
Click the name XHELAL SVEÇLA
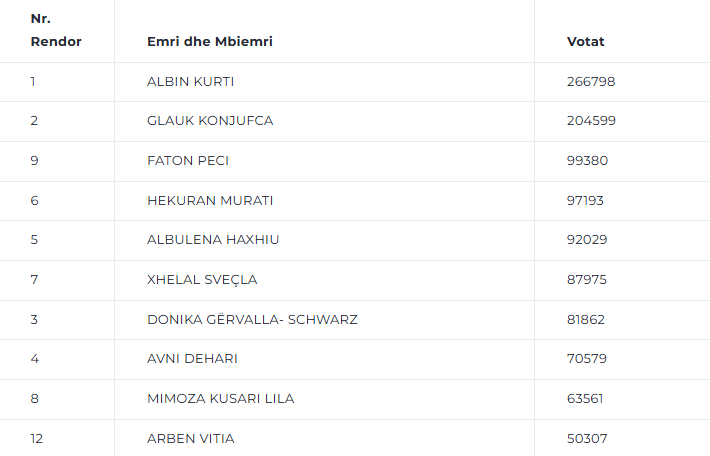point(201,279)
